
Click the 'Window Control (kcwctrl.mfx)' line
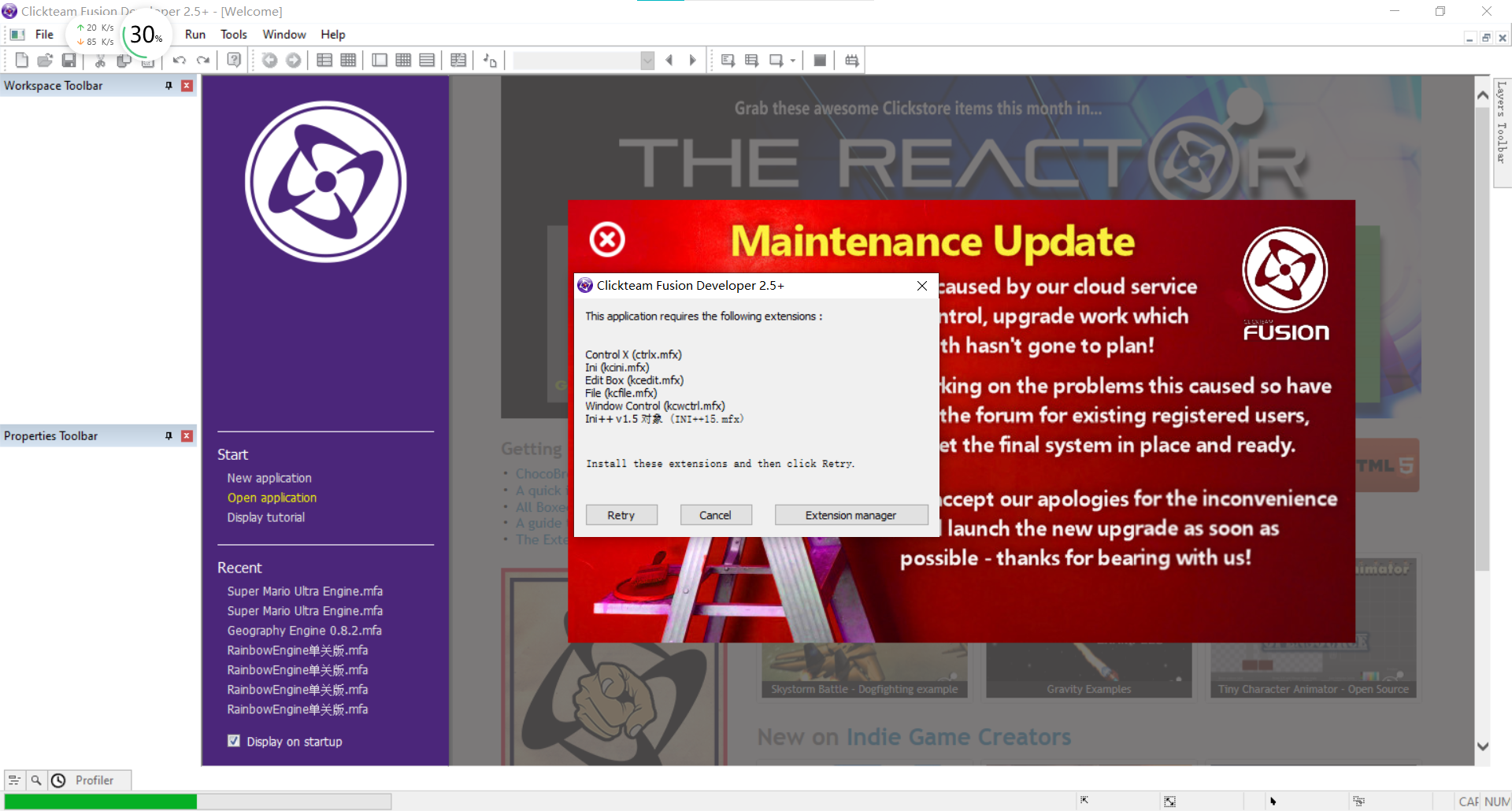655,406
